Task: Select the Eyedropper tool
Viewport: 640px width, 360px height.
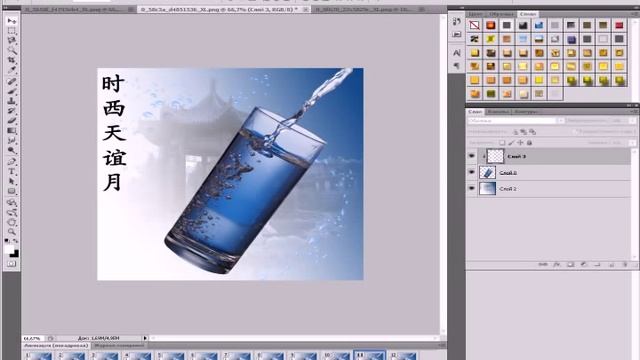Action: pyautogui.click(x=12, y=71)
